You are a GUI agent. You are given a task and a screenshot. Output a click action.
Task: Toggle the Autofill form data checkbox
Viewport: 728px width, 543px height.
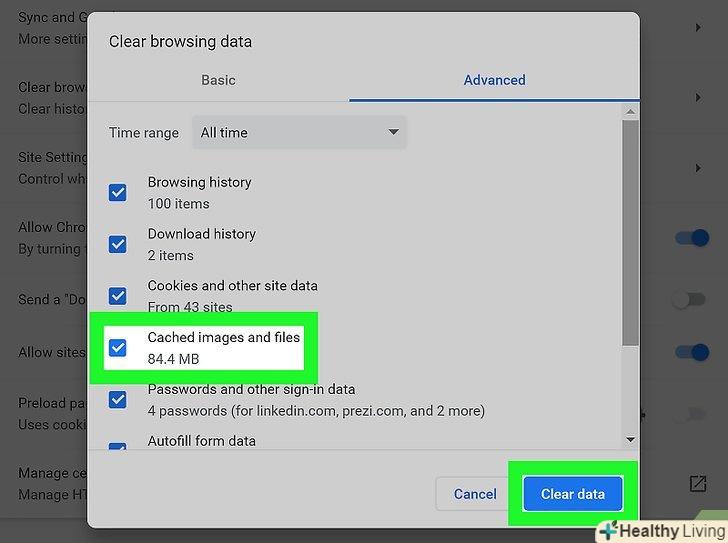coord(117,446)
